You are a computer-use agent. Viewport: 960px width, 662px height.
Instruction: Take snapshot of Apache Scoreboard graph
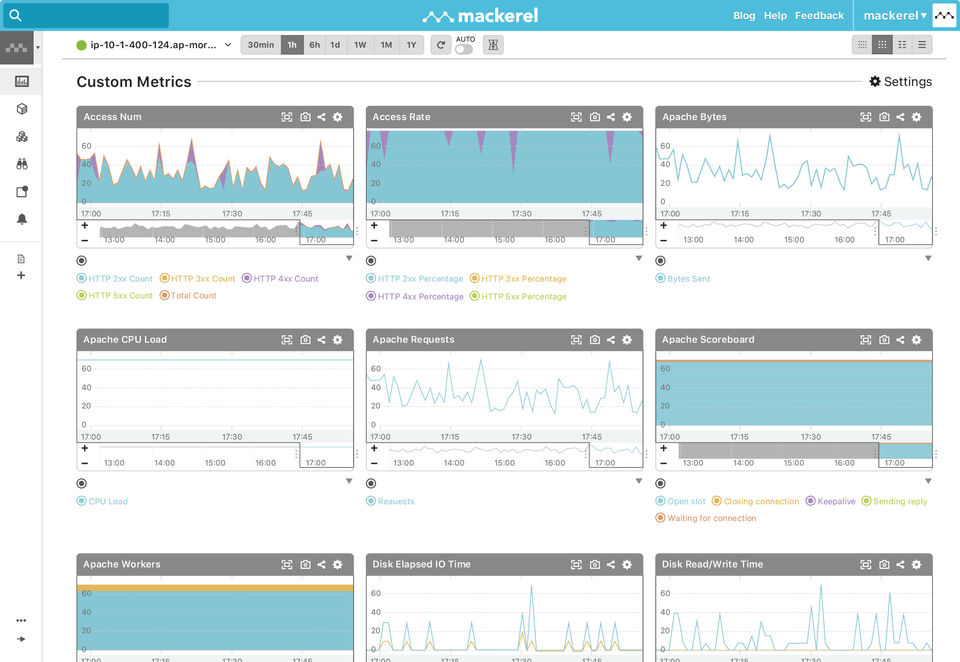pyautogui.click(x=884, y=340)
